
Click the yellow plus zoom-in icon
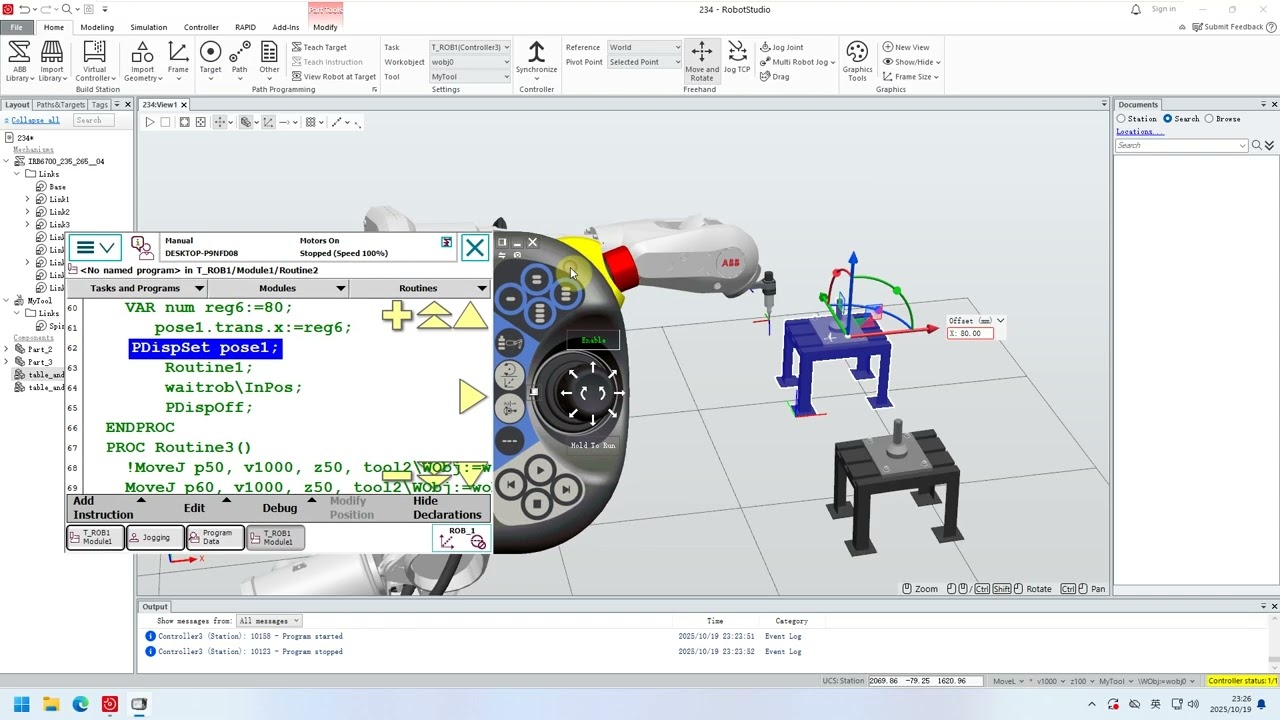(x=396, y=316)
